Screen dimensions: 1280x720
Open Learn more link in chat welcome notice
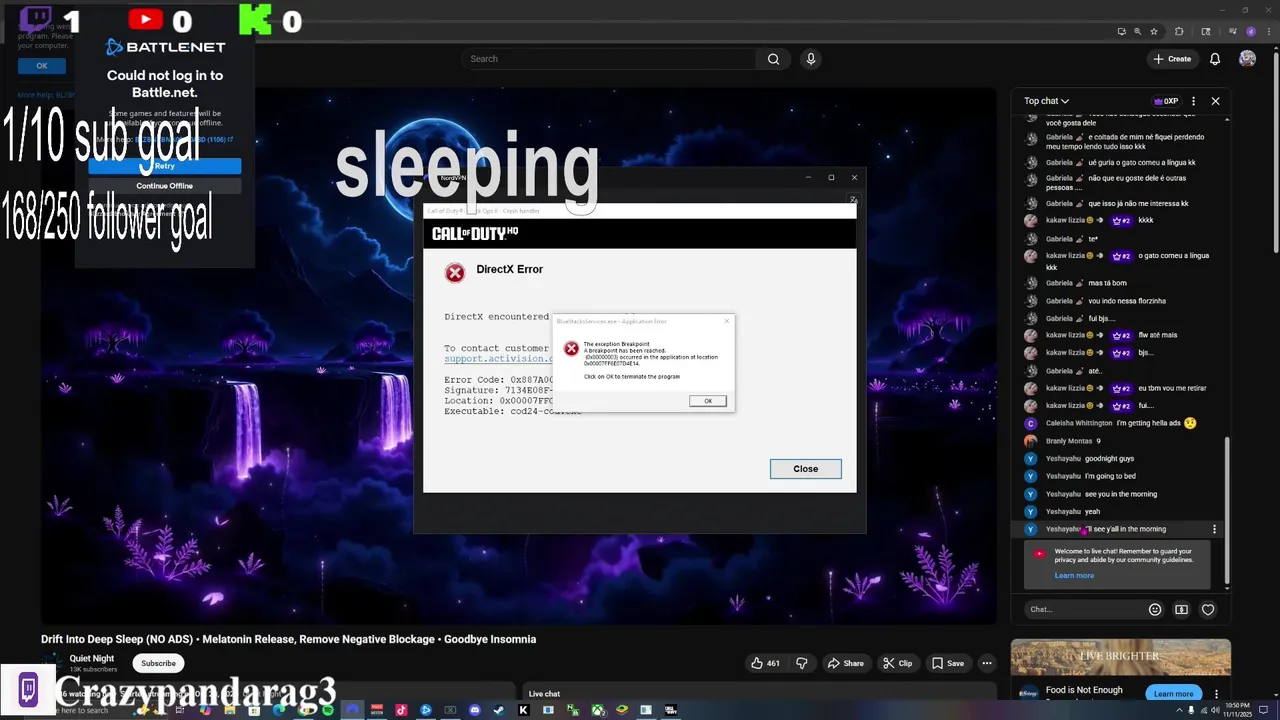(x=1074, y=575)
